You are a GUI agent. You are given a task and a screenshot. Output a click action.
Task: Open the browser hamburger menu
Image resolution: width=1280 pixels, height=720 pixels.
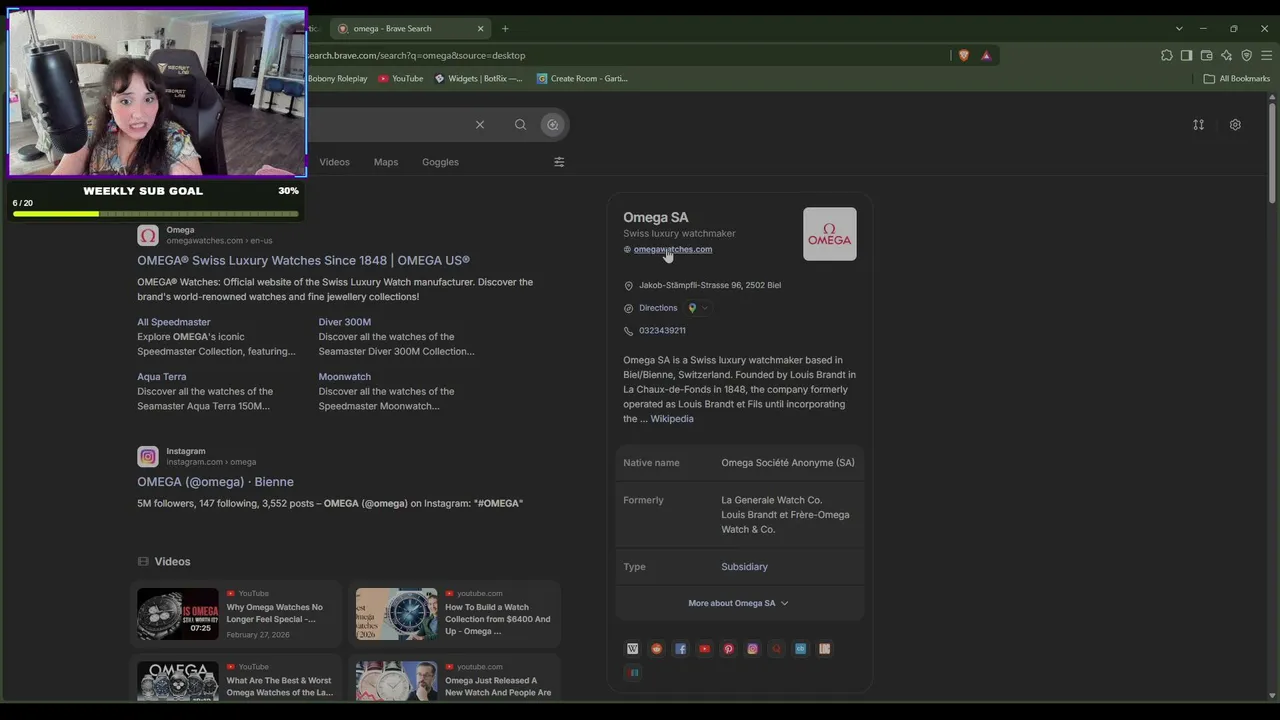click(1267, 56)
